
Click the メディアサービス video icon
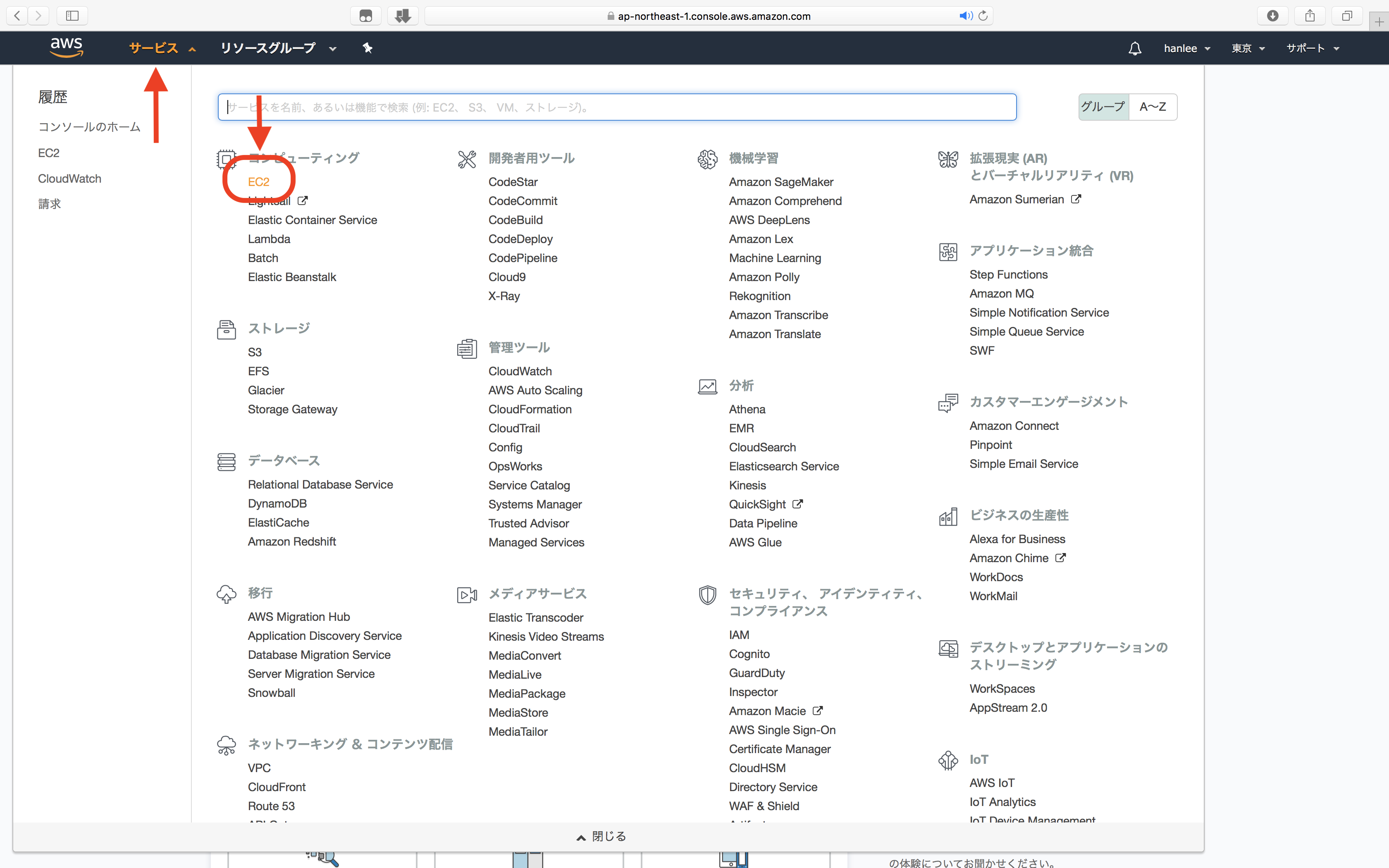coord(467,595)
